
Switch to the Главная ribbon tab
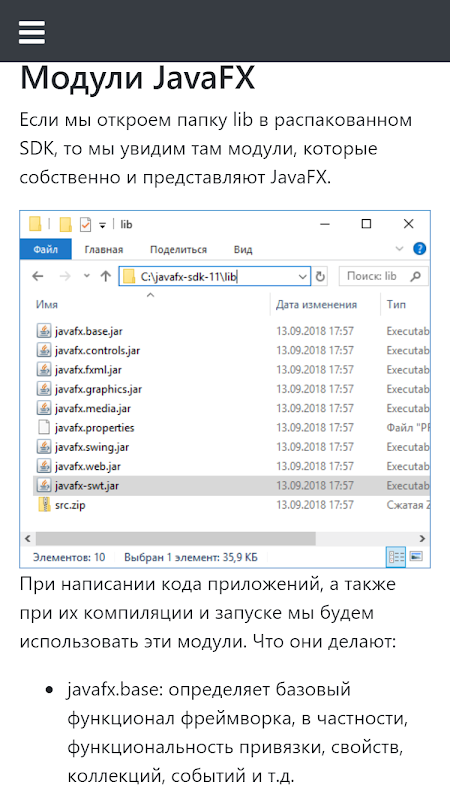pyautogui.click(x=104, y=249)
